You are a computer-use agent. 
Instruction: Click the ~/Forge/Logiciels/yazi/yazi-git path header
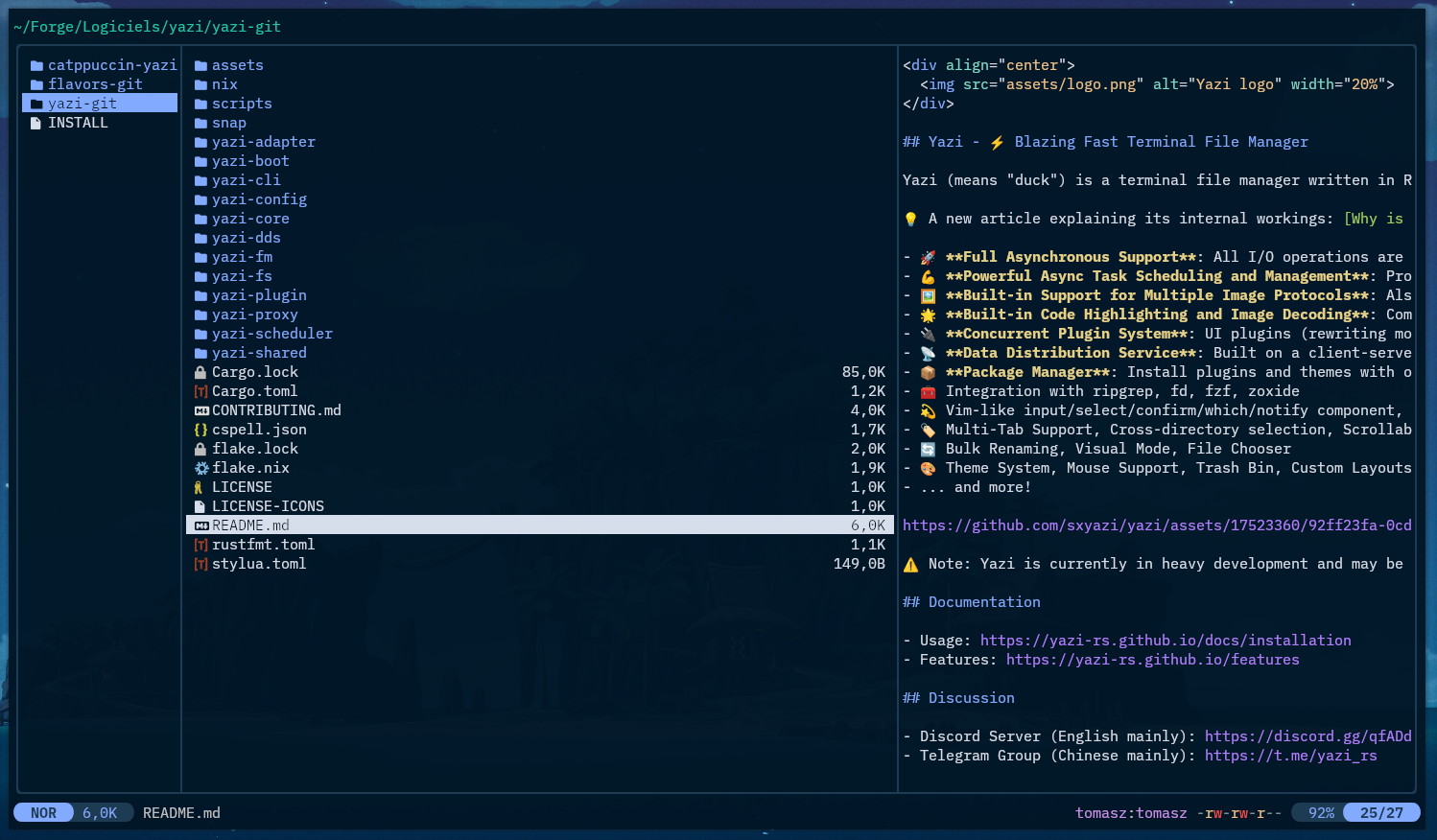(x=147, y=27)
